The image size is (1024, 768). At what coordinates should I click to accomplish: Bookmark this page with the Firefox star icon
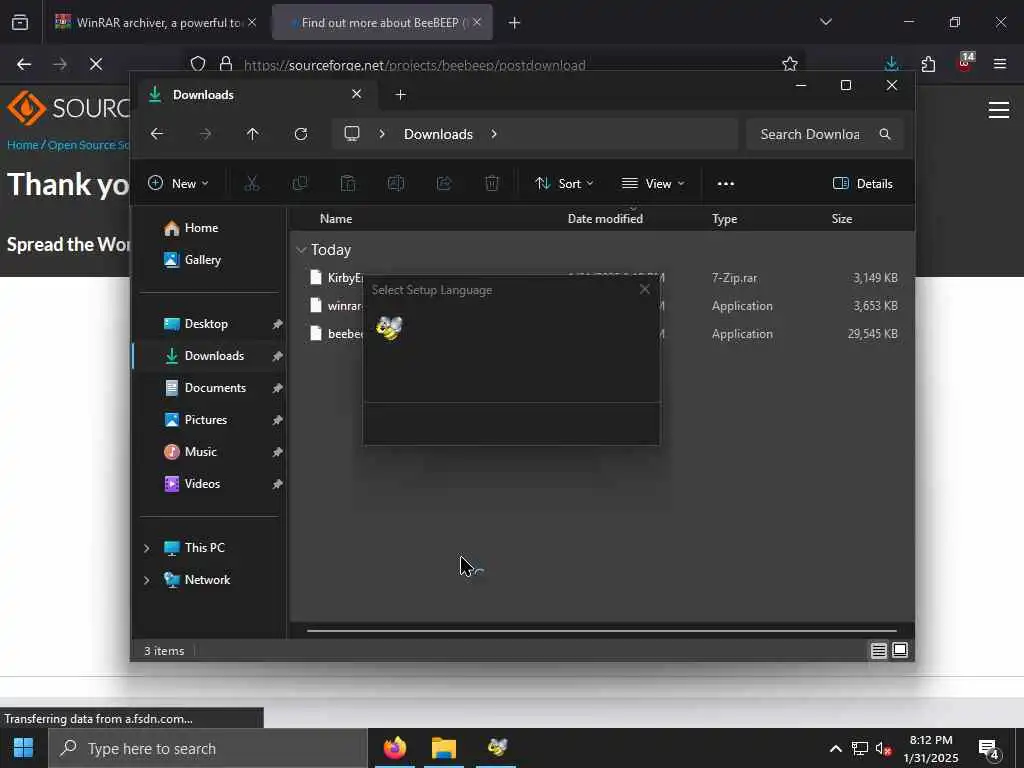coord(790,64)
